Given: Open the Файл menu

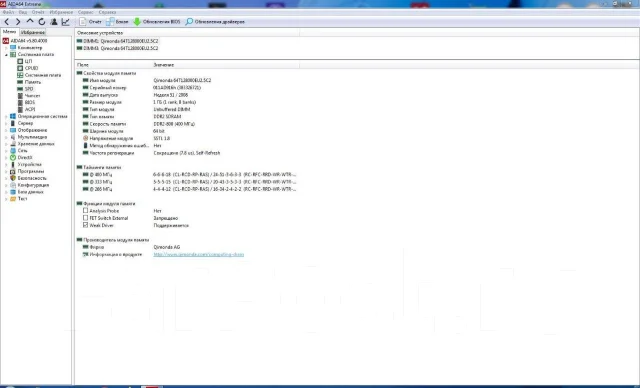Looking at the screenshot, I should tap(8, 12).
